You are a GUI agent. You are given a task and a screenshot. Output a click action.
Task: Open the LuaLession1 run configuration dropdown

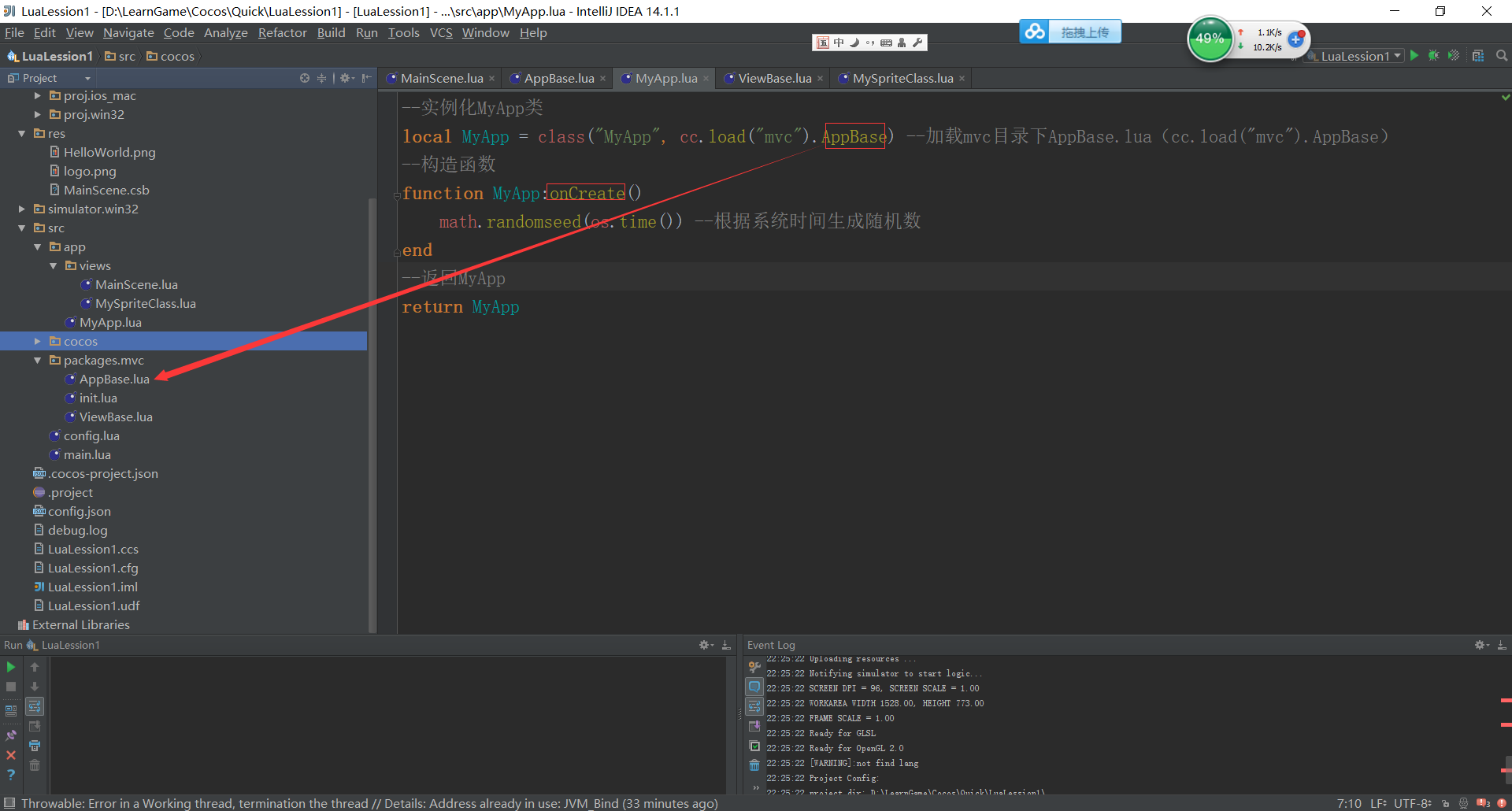(x=1356, y=56)
